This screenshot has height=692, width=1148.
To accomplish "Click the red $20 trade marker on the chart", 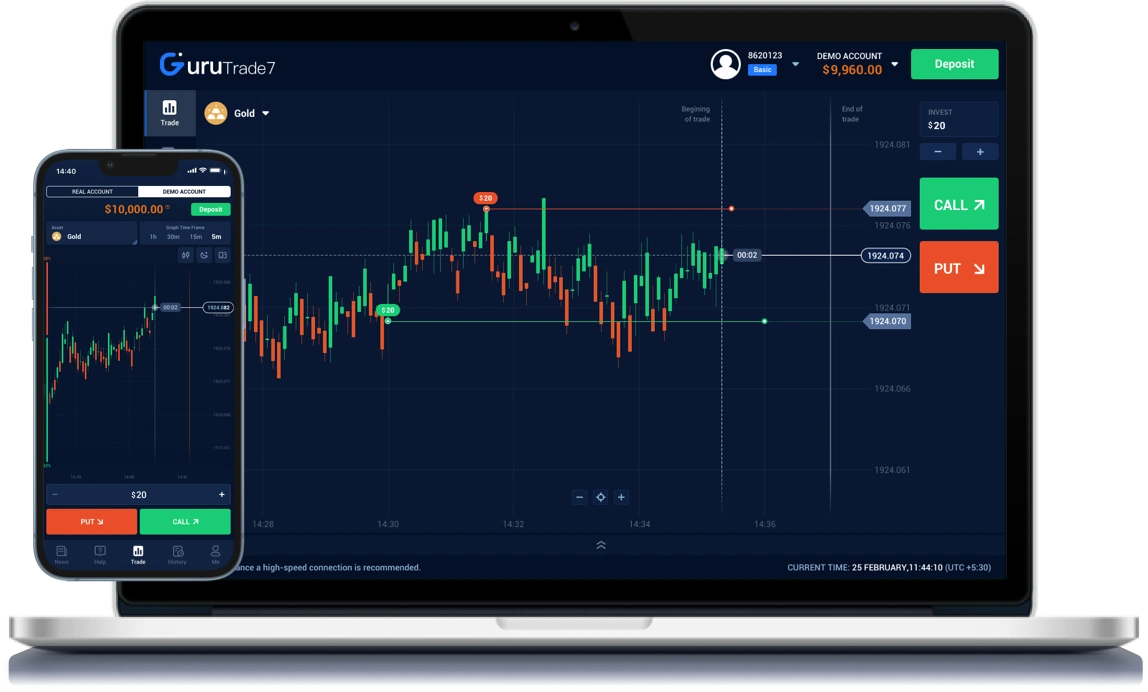I will pyautogui.click(x=485, y=198).
